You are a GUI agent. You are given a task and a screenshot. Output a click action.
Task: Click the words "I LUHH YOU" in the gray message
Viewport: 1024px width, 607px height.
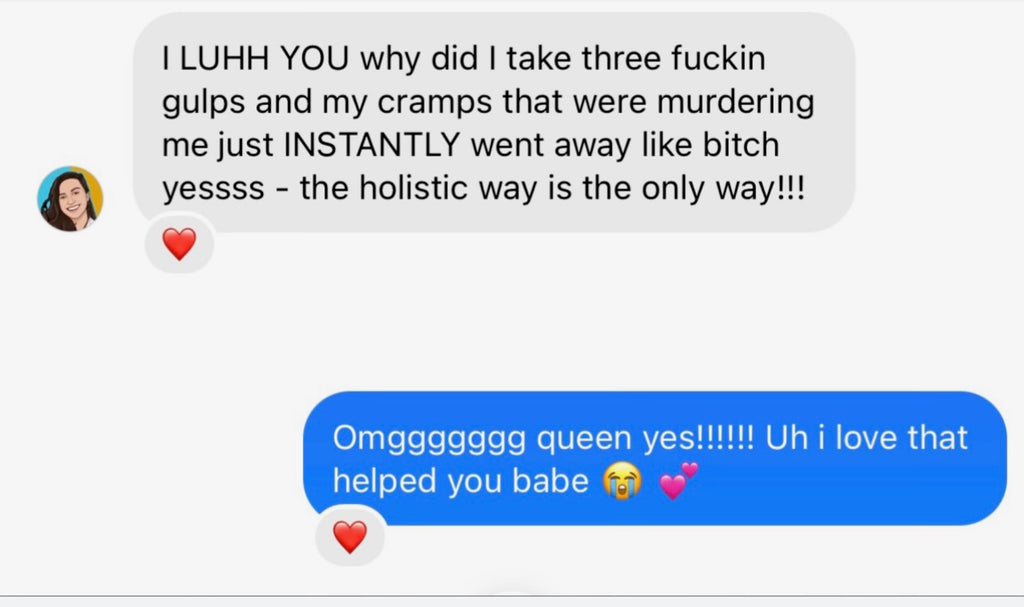pyautogui.click(x=255, y=58)
